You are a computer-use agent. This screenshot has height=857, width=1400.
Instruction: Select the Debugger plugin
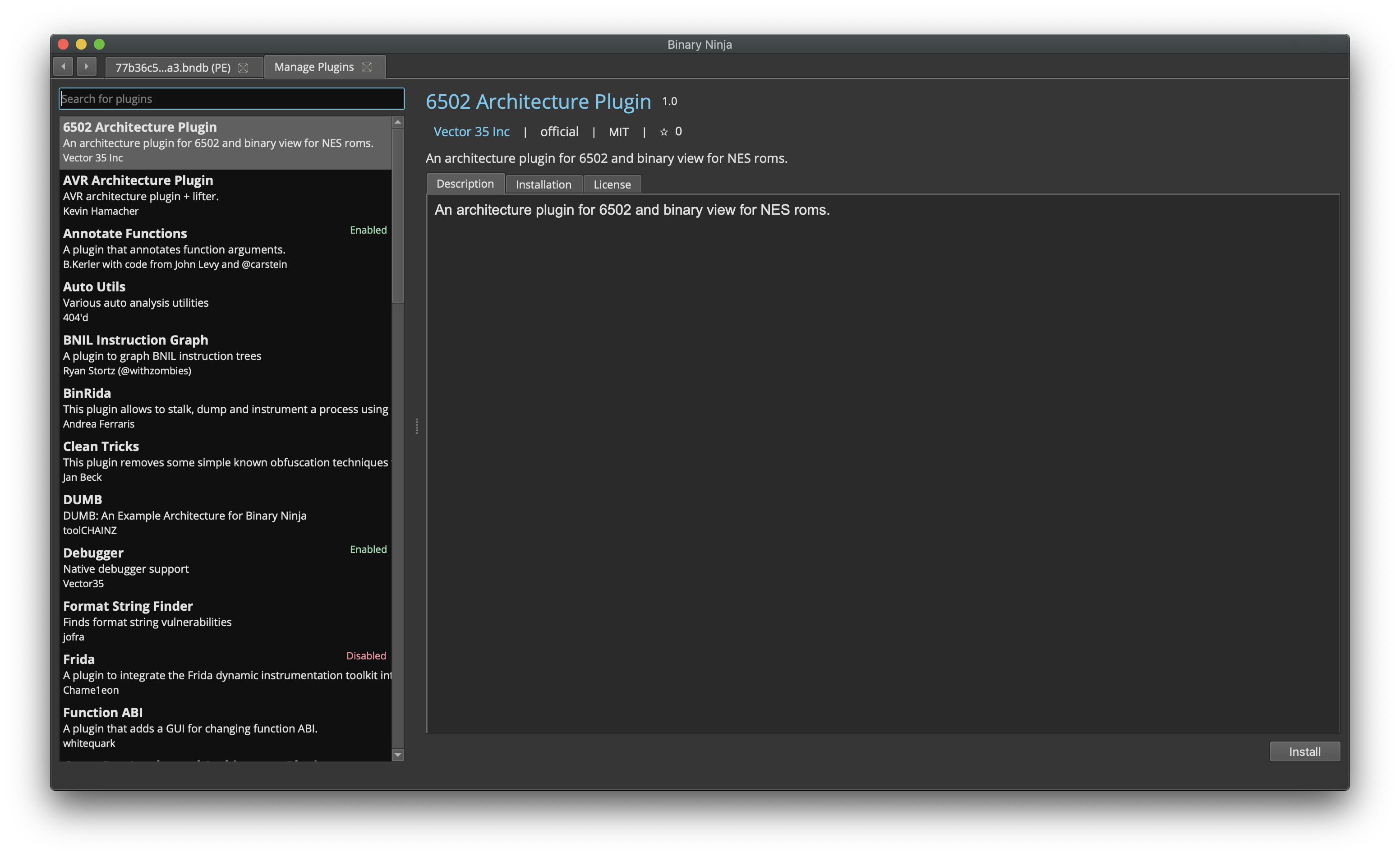point(226,568)
